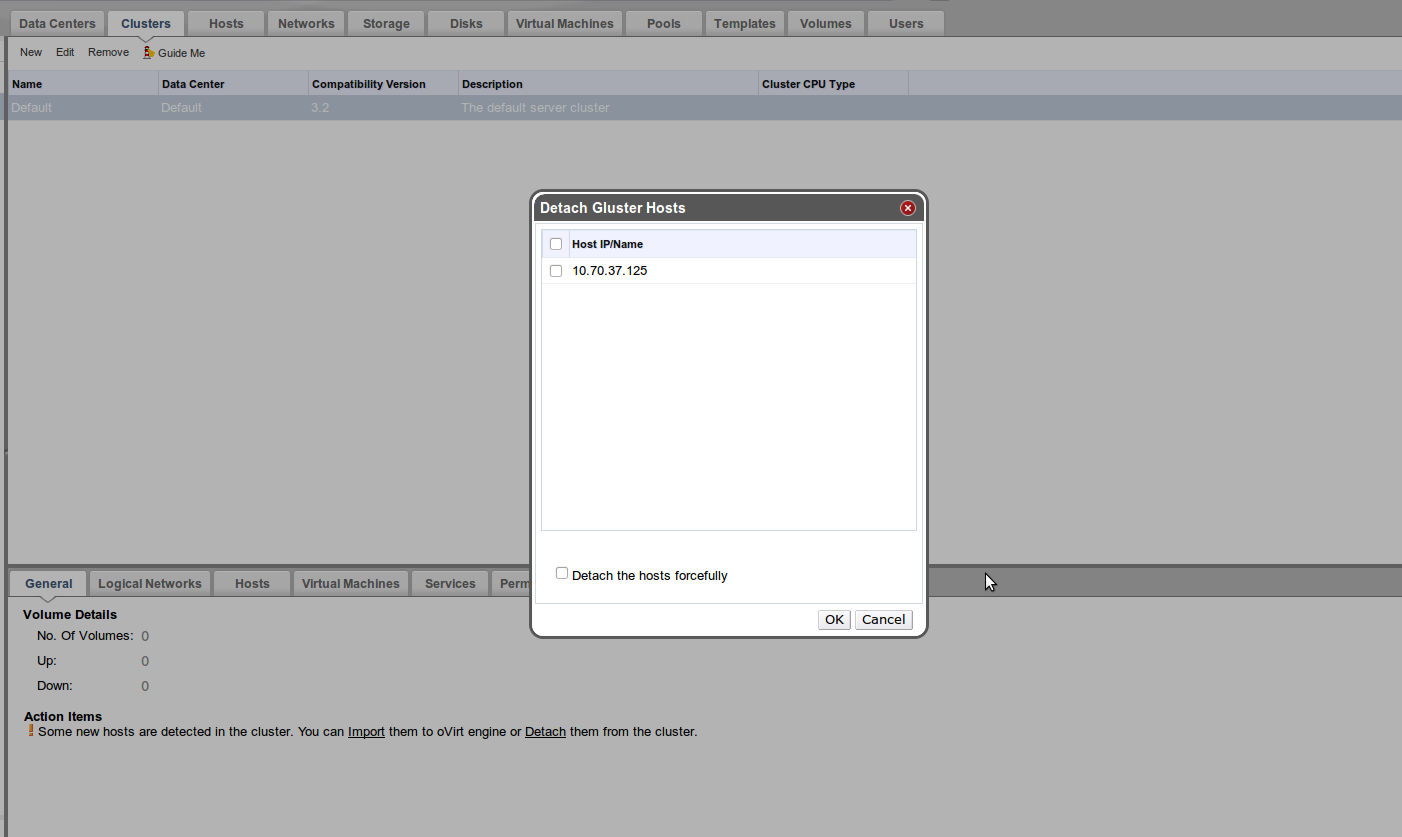Enable Detach the hosts forcefully
The height and width of the screenshot is (837, 1402).
click(562, 574)
